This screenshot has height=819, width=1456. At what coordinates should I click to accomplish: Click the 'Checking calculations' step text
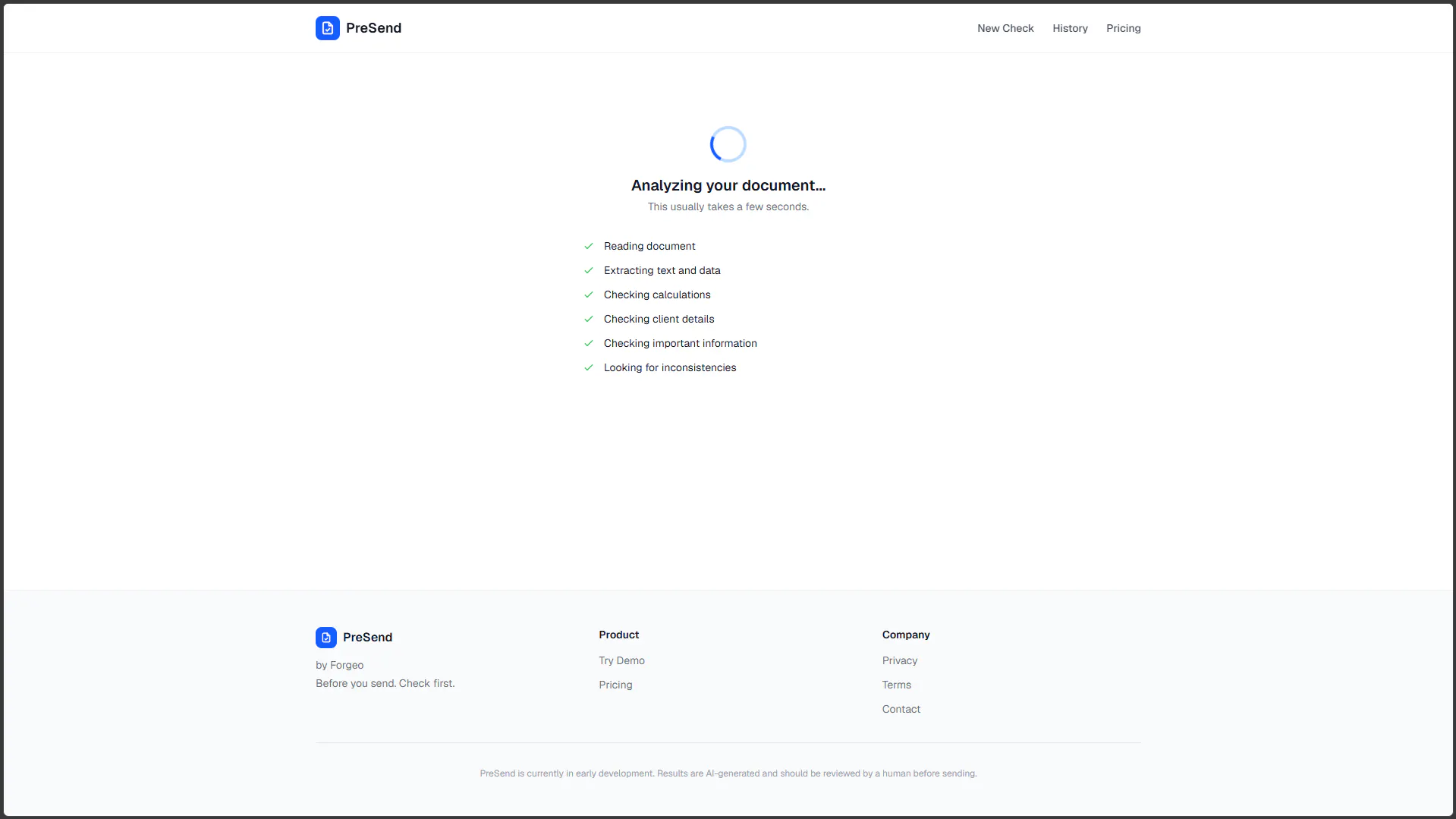click(657, 295)
